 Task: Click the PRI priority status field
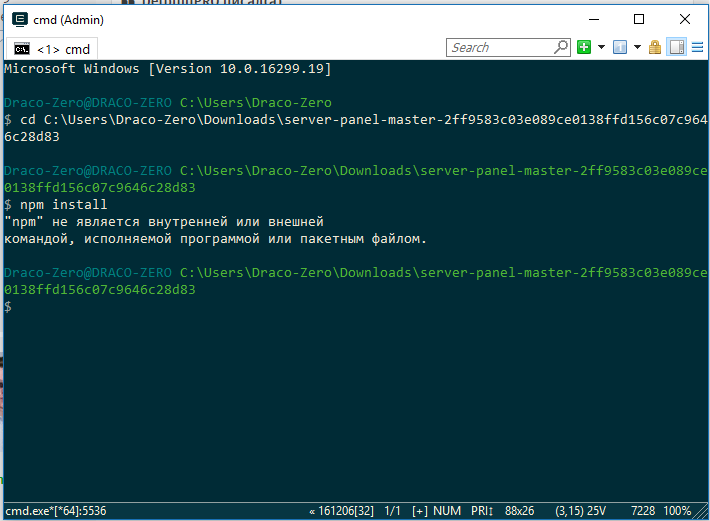(482, 511)
